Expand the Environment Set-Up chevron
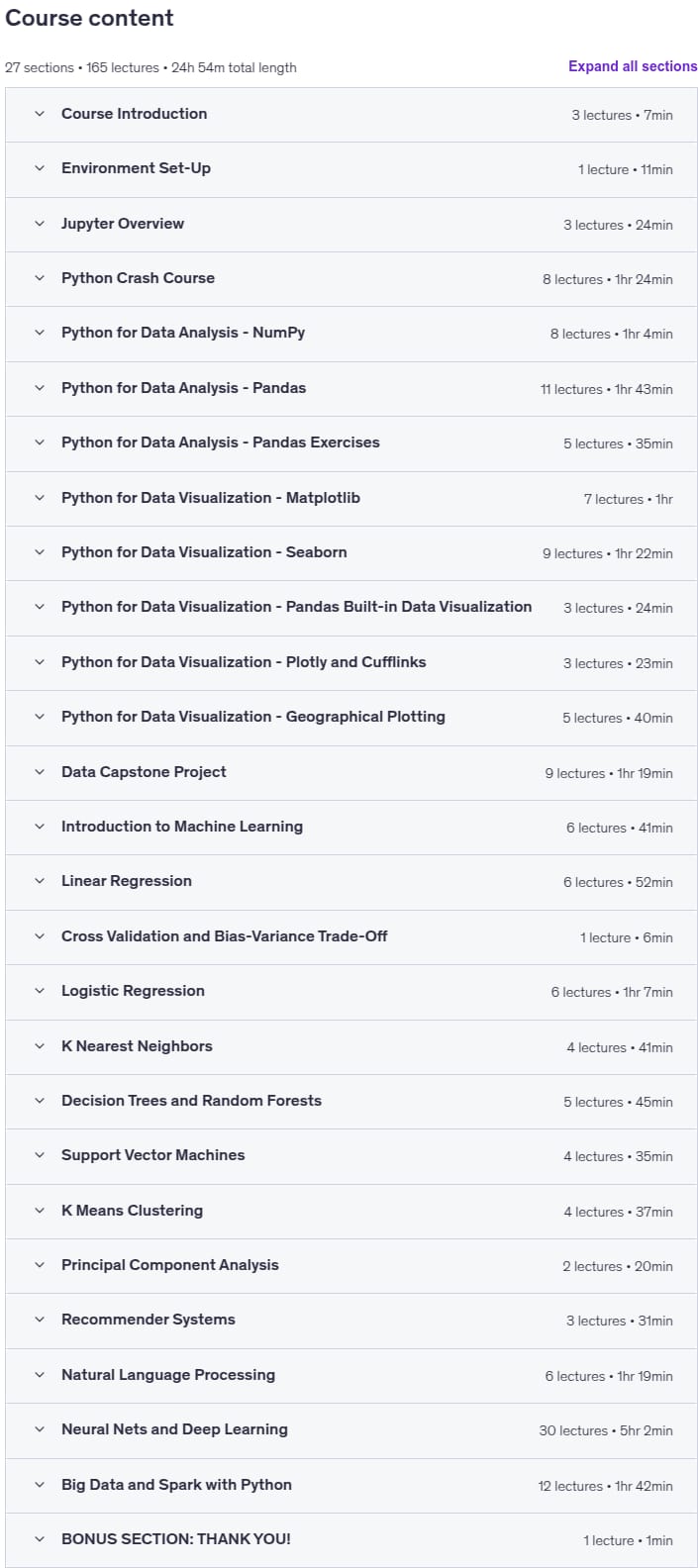Viewport: 698px width, 1568px height. pyautogui.click(x=40, y=168)
